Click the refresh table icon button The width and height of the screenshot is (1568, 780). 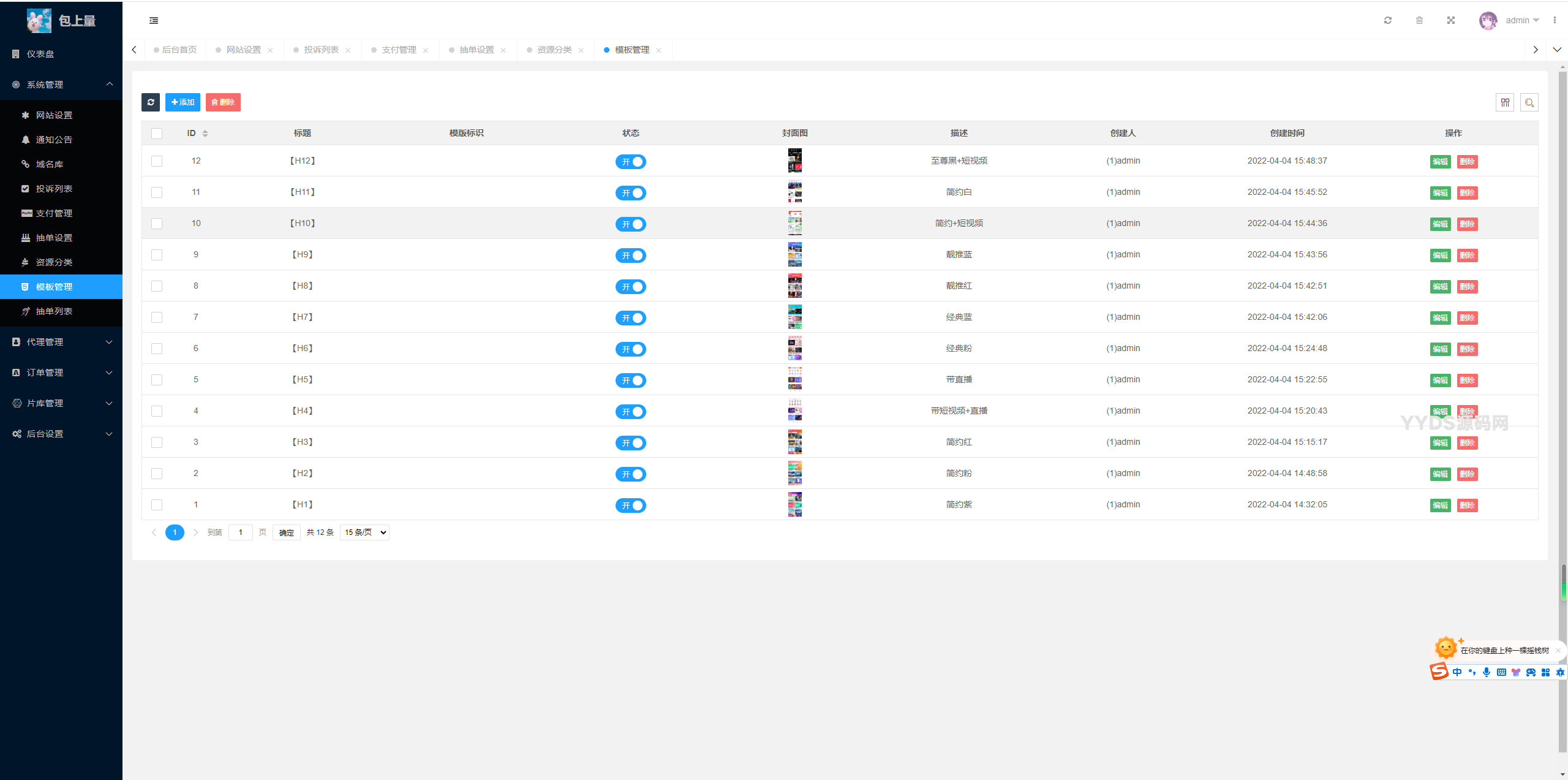pos(151,102)
